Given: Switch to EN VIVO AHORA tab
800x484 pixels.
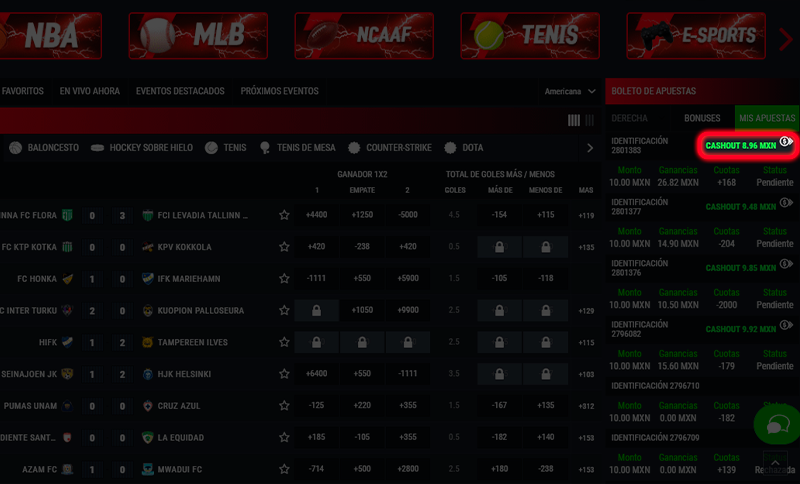Looking at the screenshot, I should [90, 91].
